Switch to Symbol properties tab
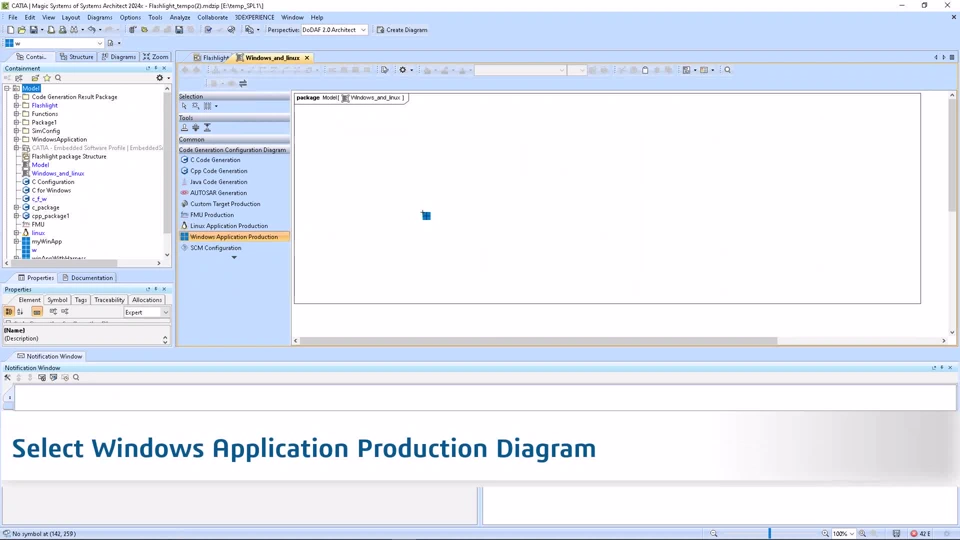This screenshot has height=540, width=960. click(x=57, y=300)
